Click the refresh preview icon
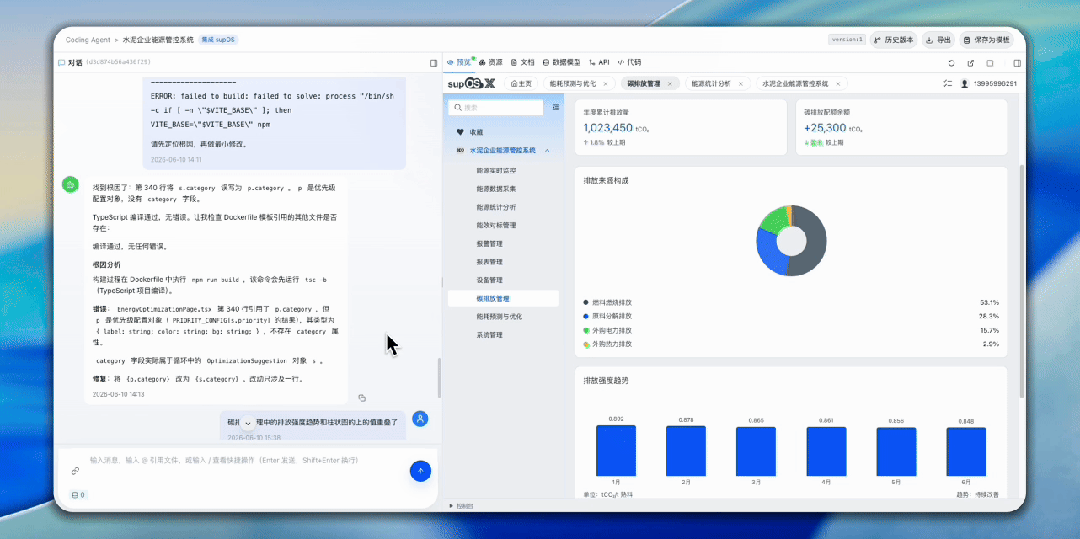This screenshot has height=539, width=1080. pyautogui.click(x=951, y=63)
